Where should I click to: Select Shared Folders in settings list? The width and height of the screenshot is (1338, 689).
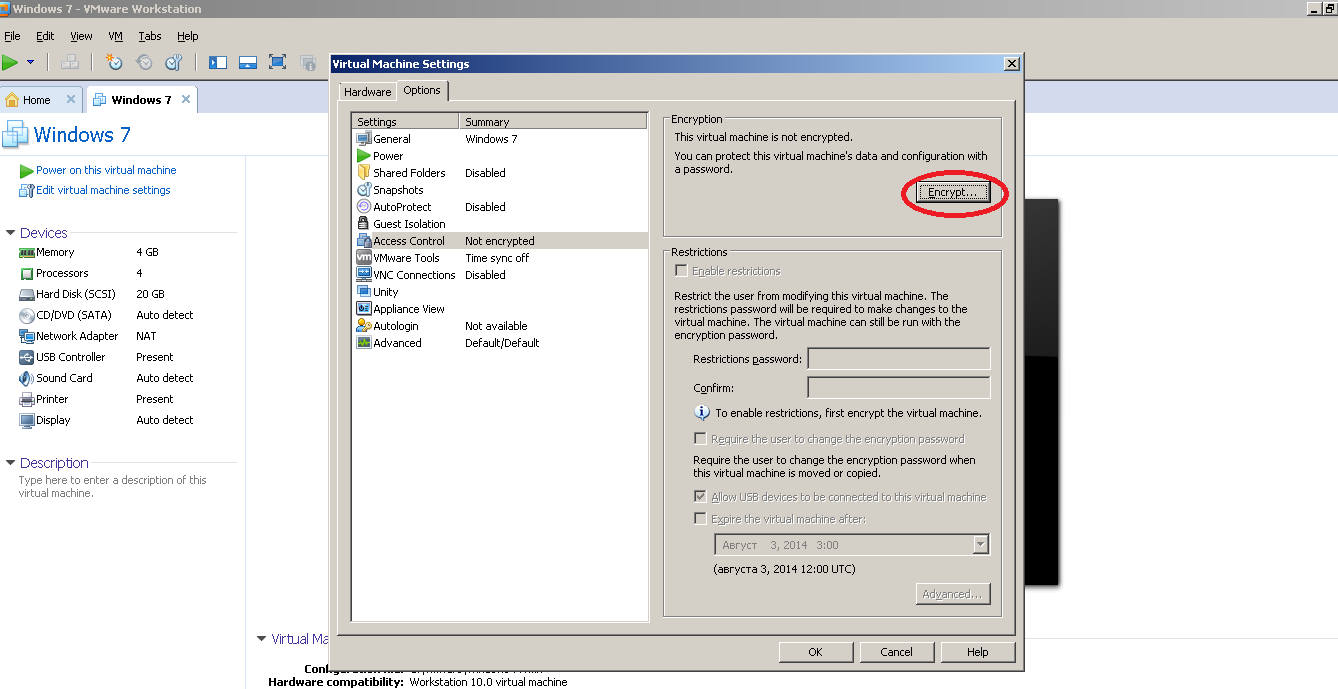point(501,173)
